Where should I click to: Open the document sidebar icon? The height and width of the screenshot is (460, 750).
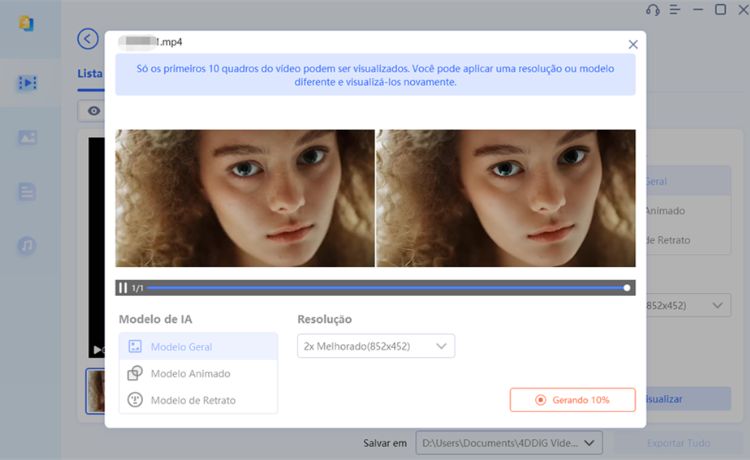(x=27, y=192)
